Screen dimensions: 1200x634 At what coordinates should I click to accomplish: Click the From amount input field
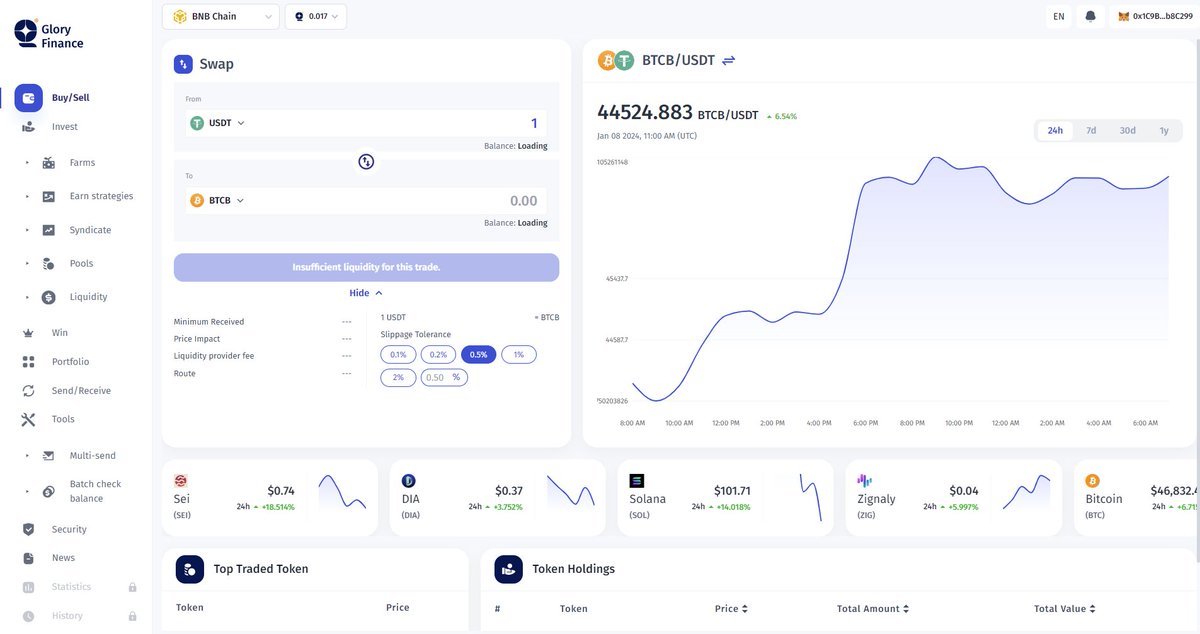366,123
